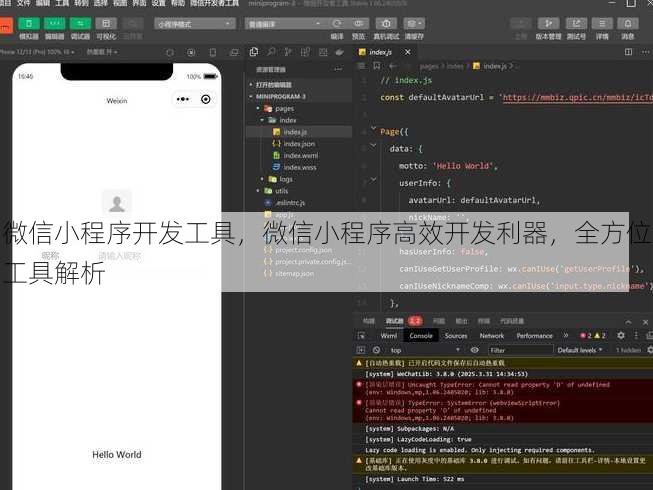Screen dimensions: 653x490
Task: Fold the Page({ code block arrow
Action: tap(373, 128)
